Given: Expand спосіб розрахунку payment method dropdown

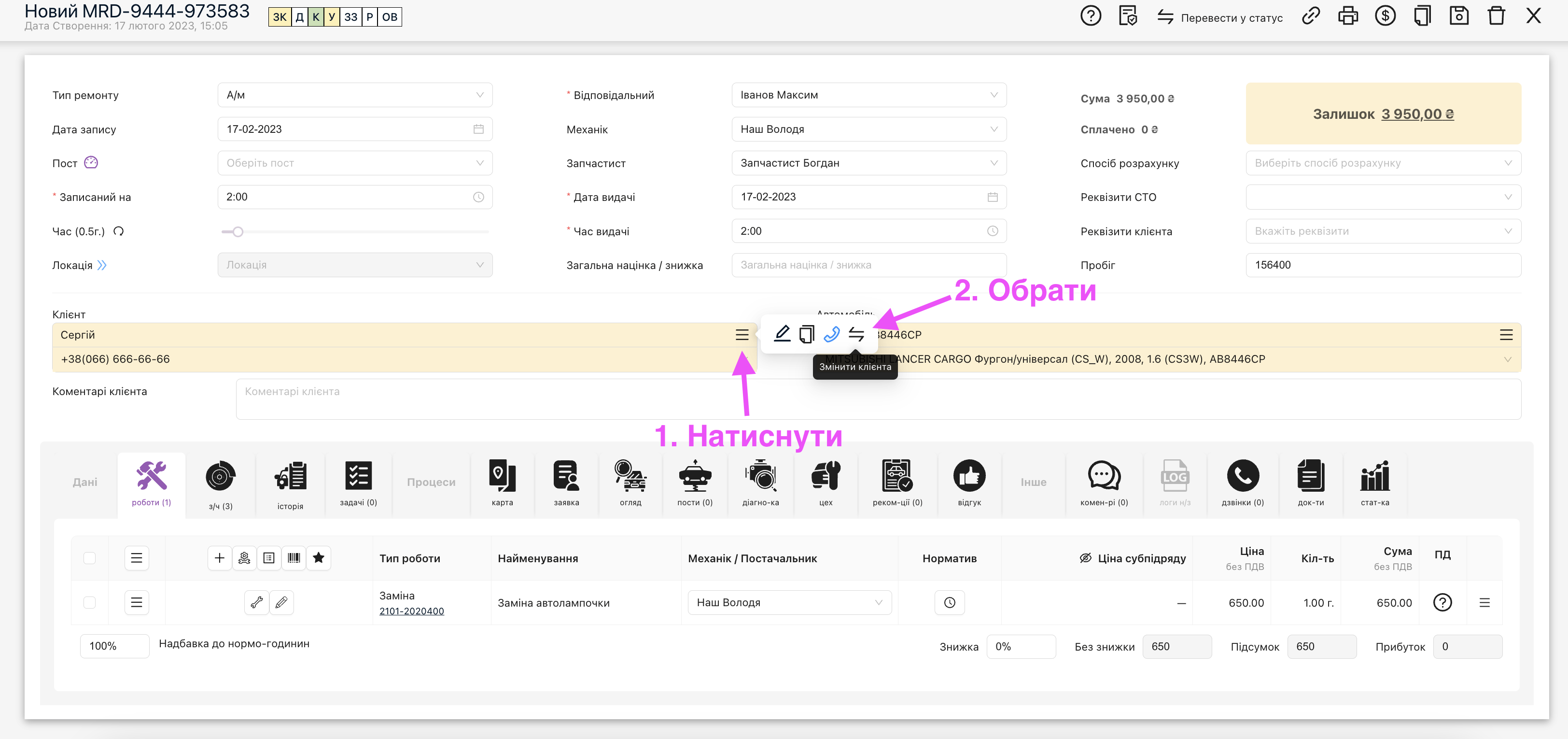Looking at the screenshot, I should 1384,163.
